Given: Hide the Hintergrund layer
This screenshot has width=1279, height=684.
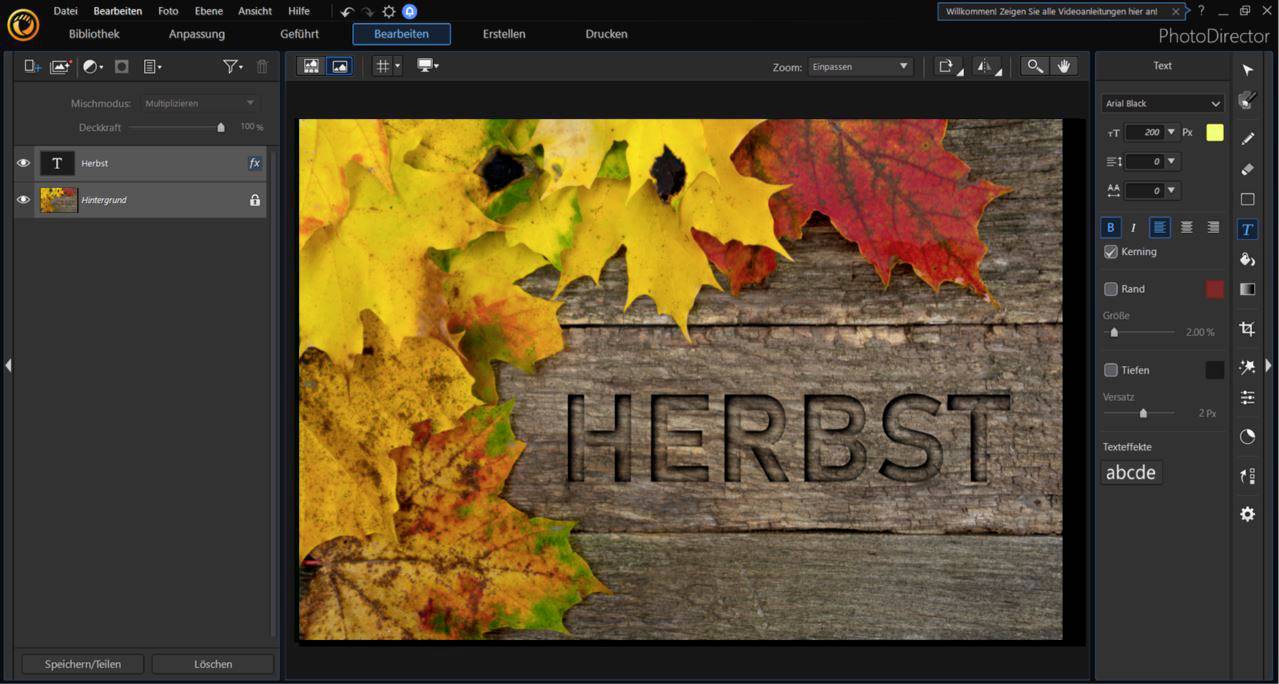Looking at the screenshot, I should click(23, 199).
